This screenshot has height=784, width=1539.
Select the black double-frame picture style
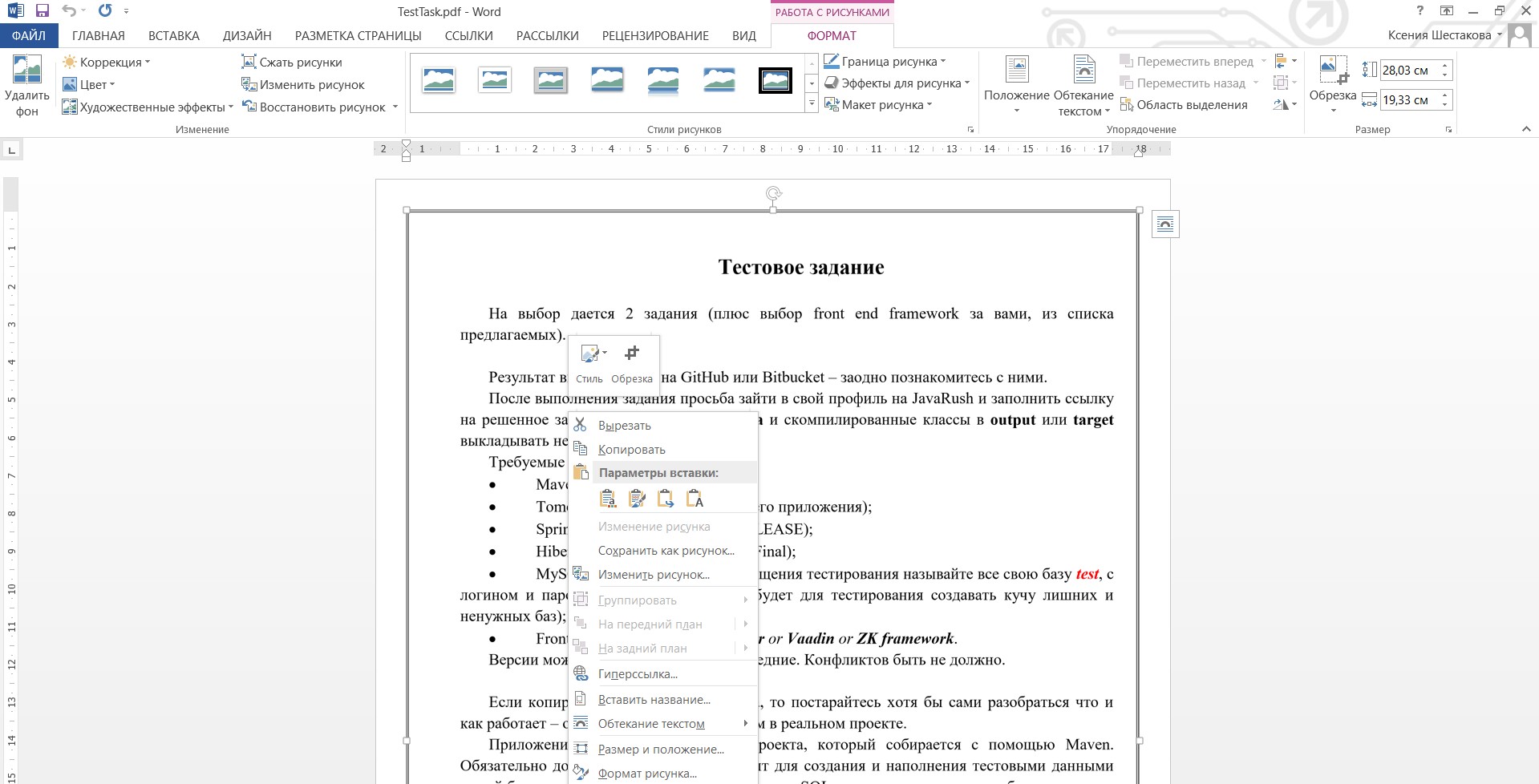[x=776, y=80]
